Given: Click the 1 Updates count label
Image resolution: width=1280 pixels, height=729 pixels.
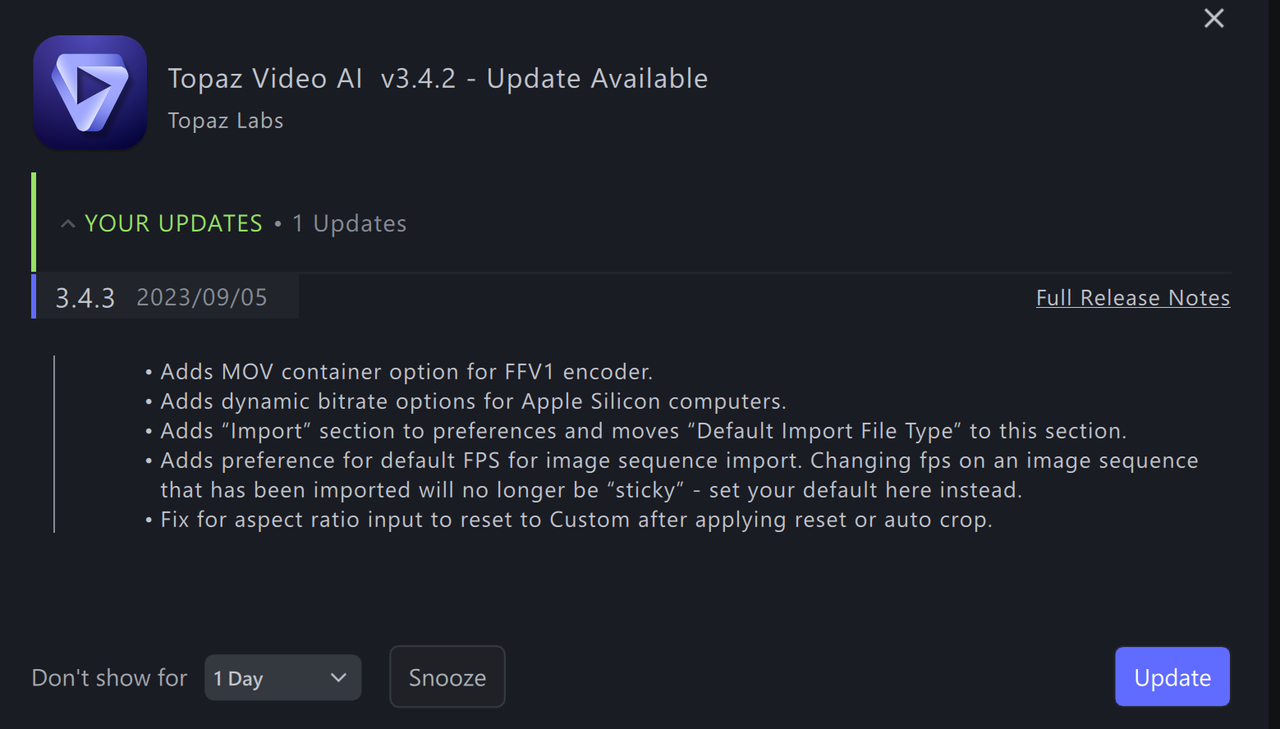Looking at the screenshot, I should click(349, 223).
